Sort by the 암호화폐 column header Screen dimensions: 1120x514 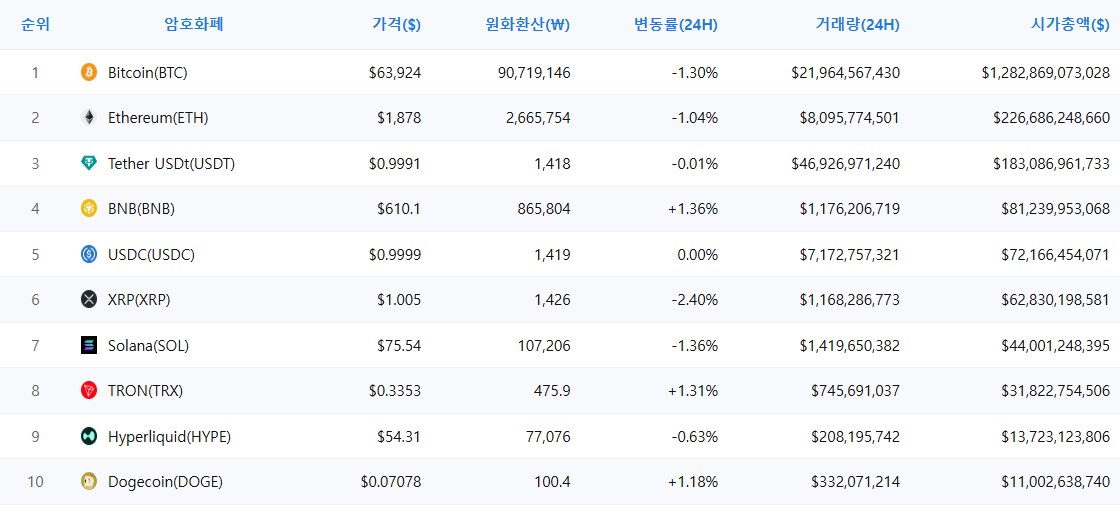pos(194,24)
